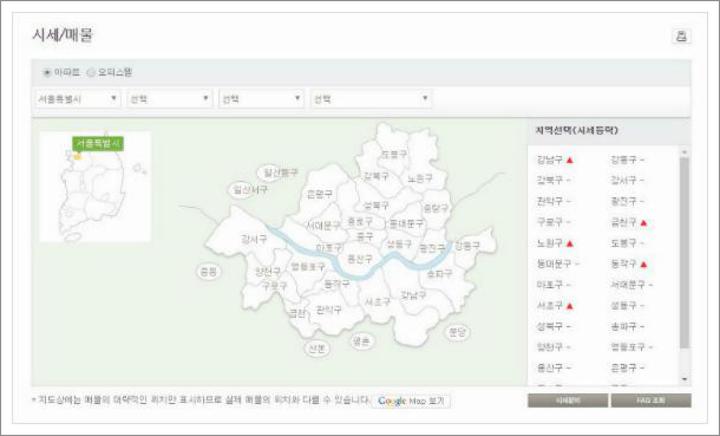Click the green 서울특별시 tag on the mini map
This screenshot has width=720, height=436.
point(98,144)
